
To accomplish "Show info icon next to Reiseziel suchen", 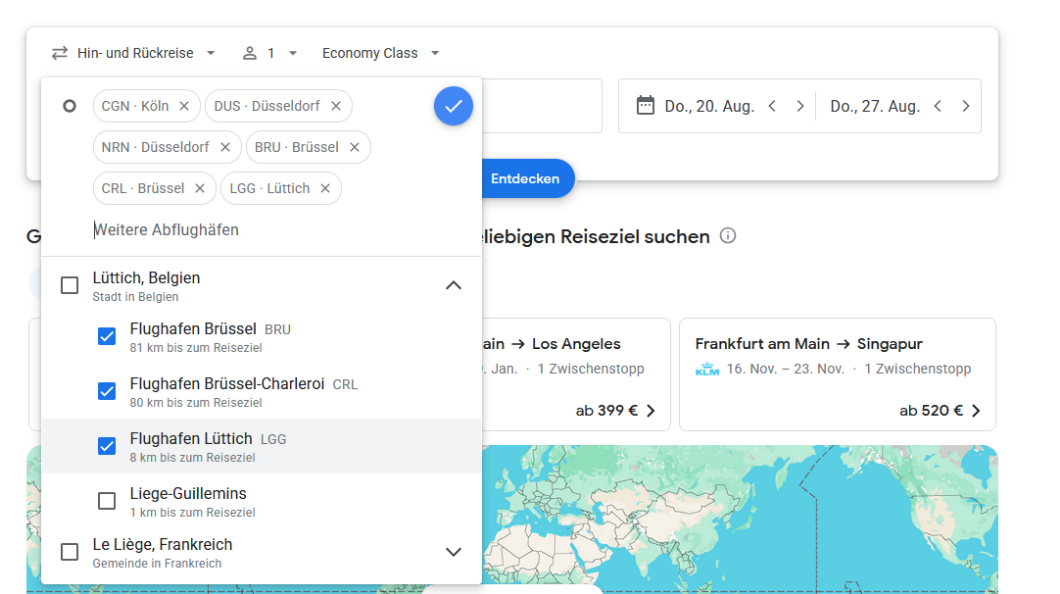I will 728,236.
